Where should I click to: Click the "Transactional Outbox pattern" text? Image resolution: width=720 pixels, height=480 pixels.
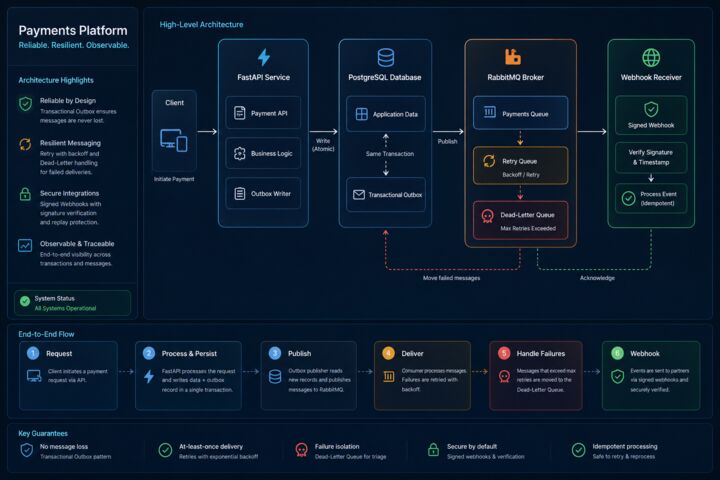(x=75, y=457)
